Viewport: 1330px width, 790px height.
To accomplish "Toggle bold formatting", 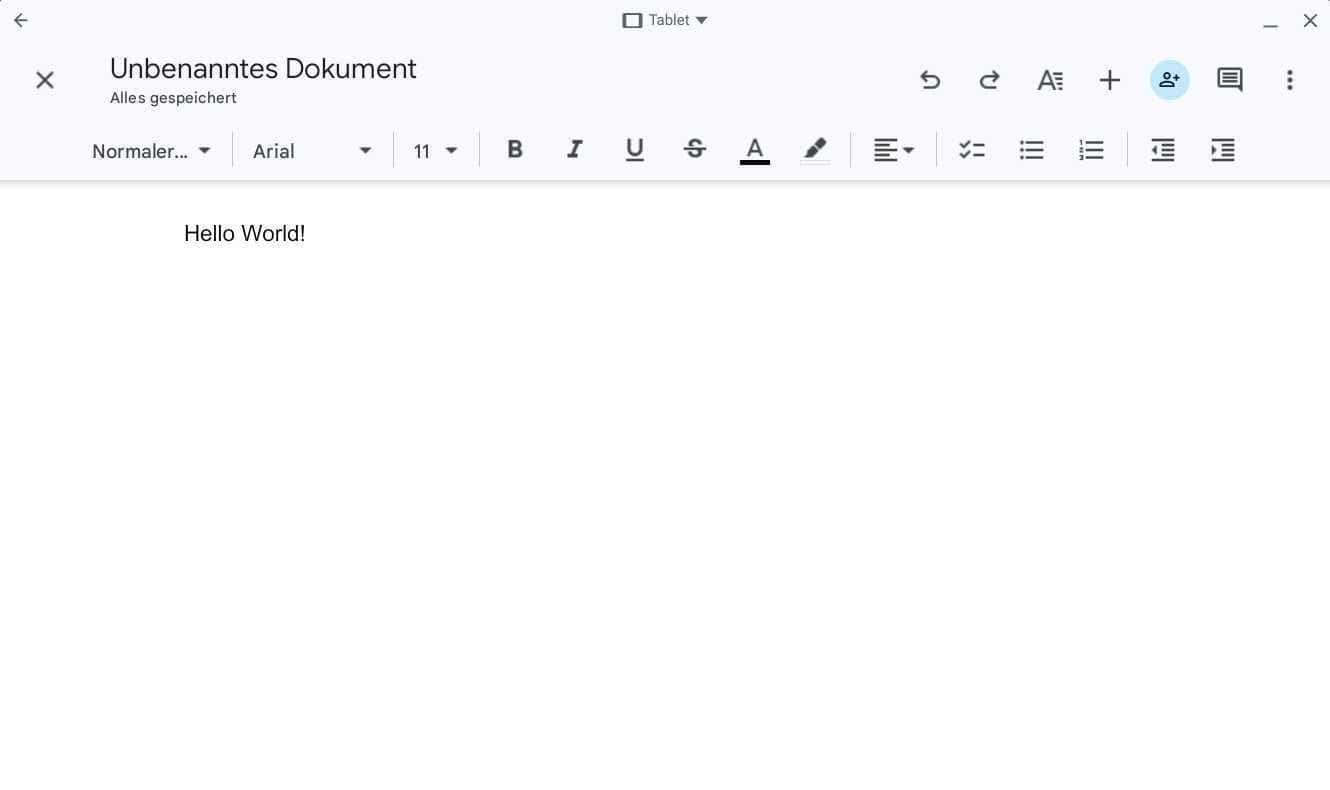I will (515, 150).
